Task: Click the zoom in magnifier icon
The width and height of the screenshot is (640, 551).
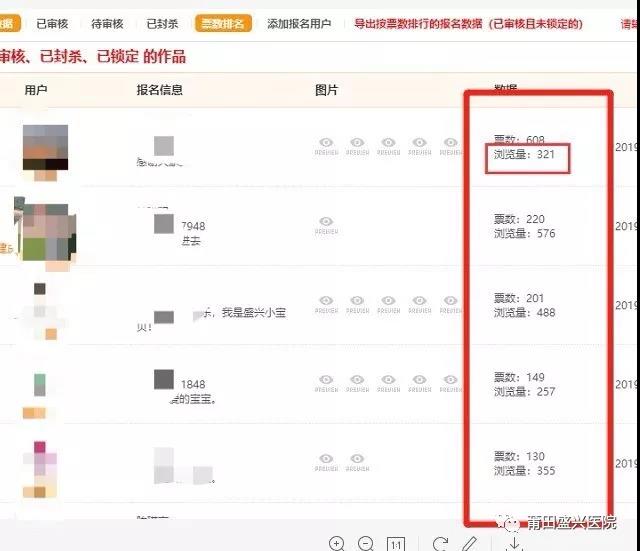Action: (x=337, y=543)
